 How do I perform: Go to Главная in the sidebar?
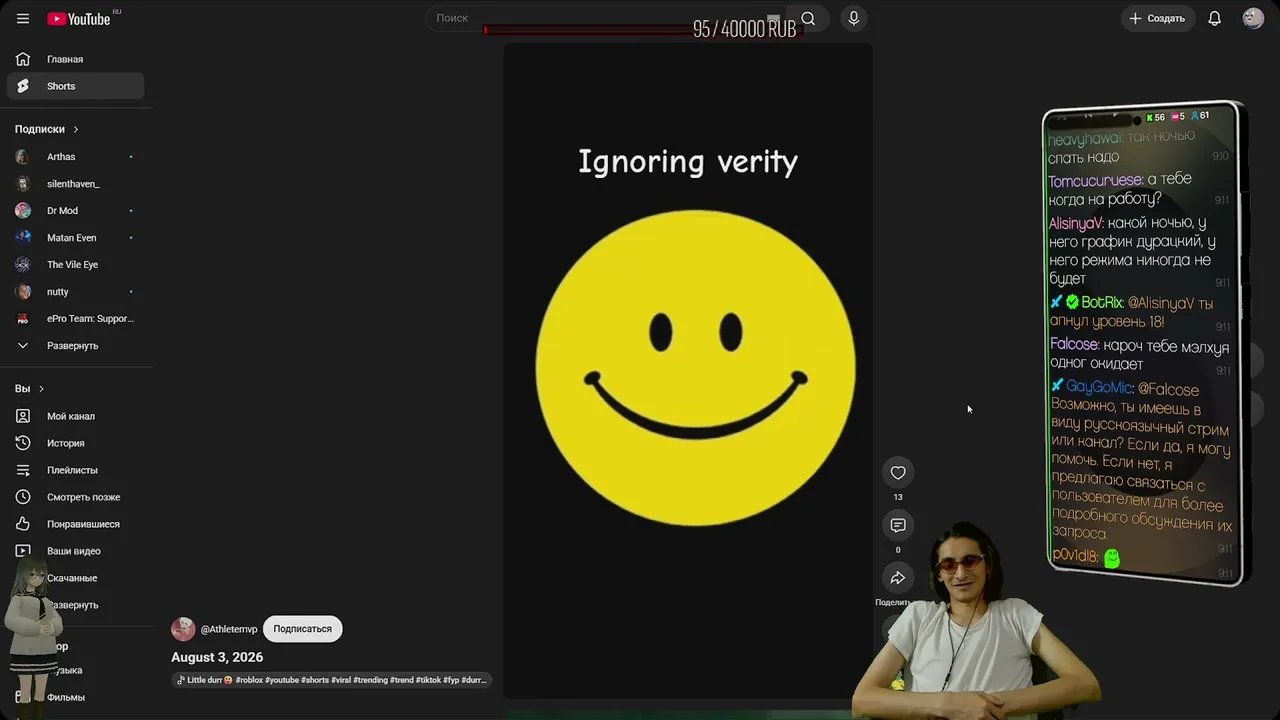75,59
